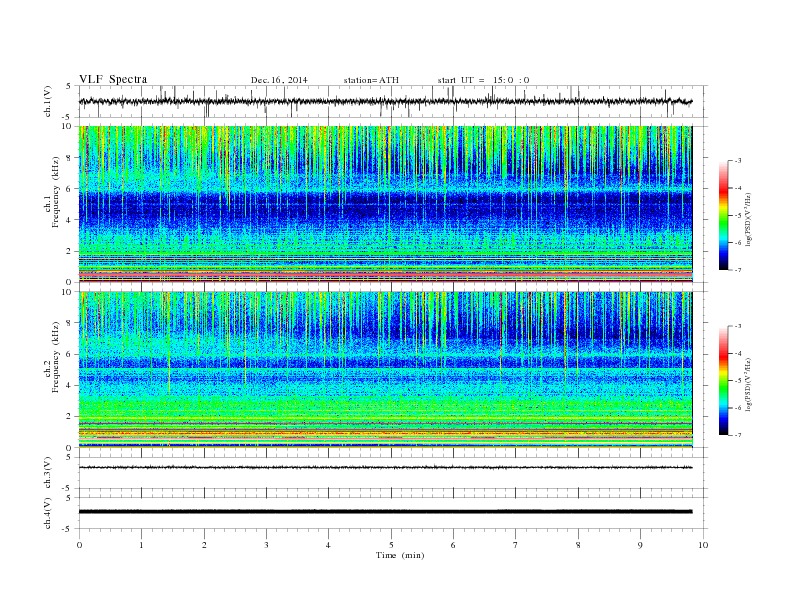The height and width of the screenshot is (612, 792).
Task: Click tick label "4" on time axis
Action: tap(328, 545)
